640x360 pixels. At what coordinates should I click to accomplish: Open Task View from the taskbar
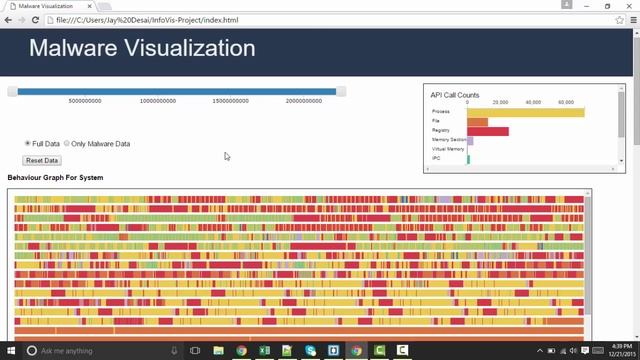click(195, 351)
